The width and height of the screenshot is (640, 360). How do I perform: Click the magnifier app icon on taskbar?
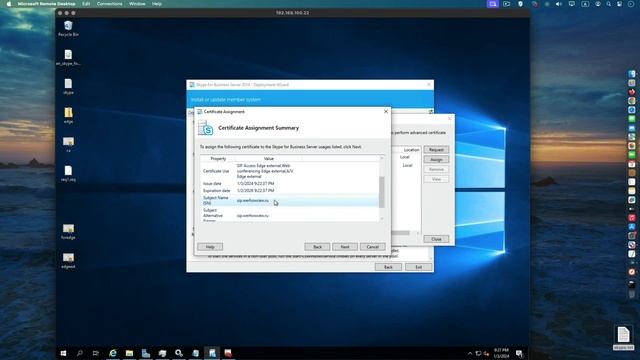179,353
